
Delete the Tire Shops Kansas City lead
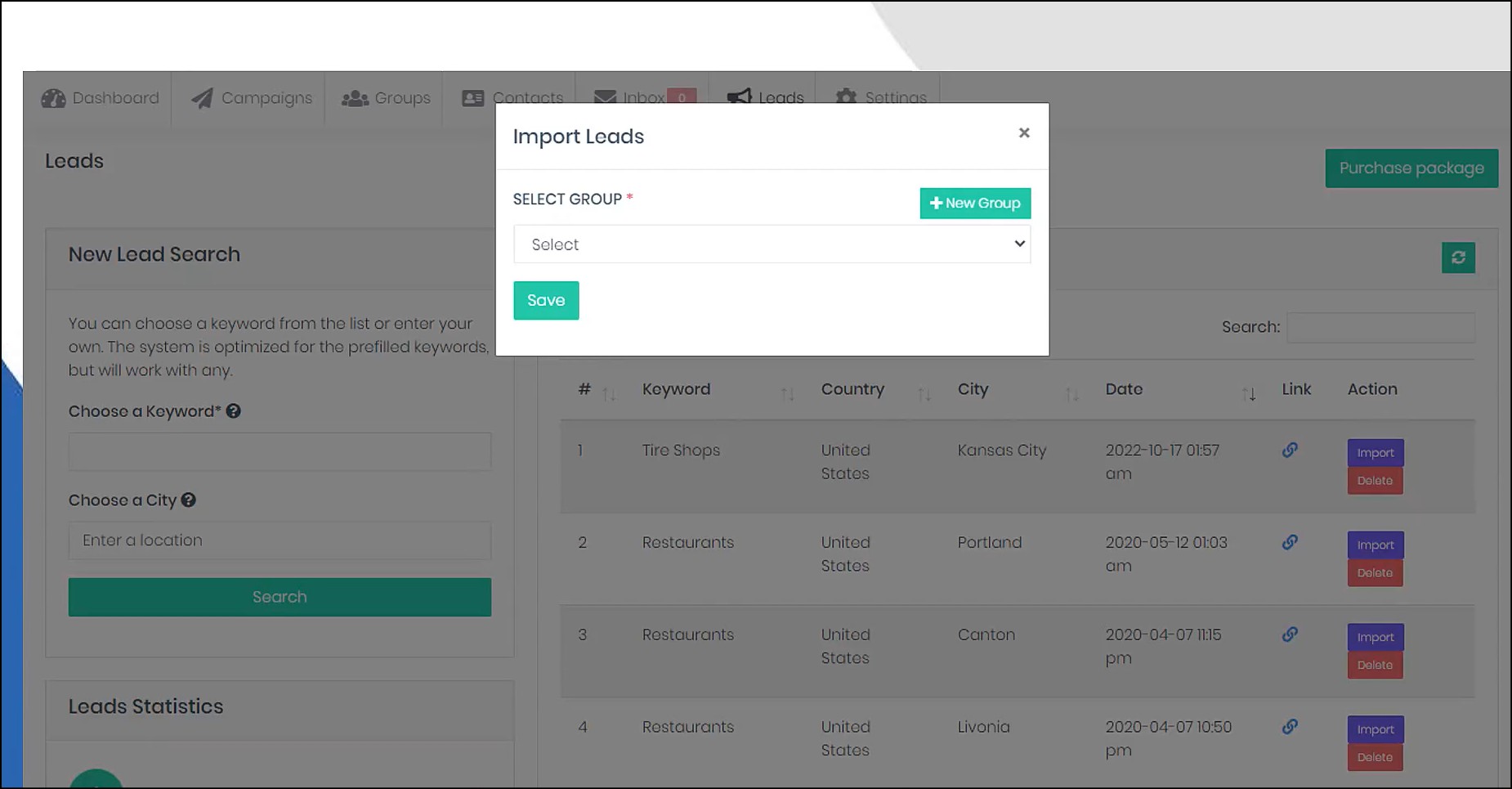click(x=1376, y=481)
